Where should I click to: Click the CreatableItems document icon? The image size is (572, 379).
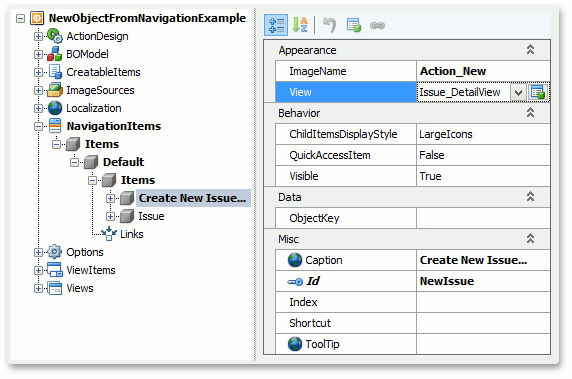coord(55,72)
